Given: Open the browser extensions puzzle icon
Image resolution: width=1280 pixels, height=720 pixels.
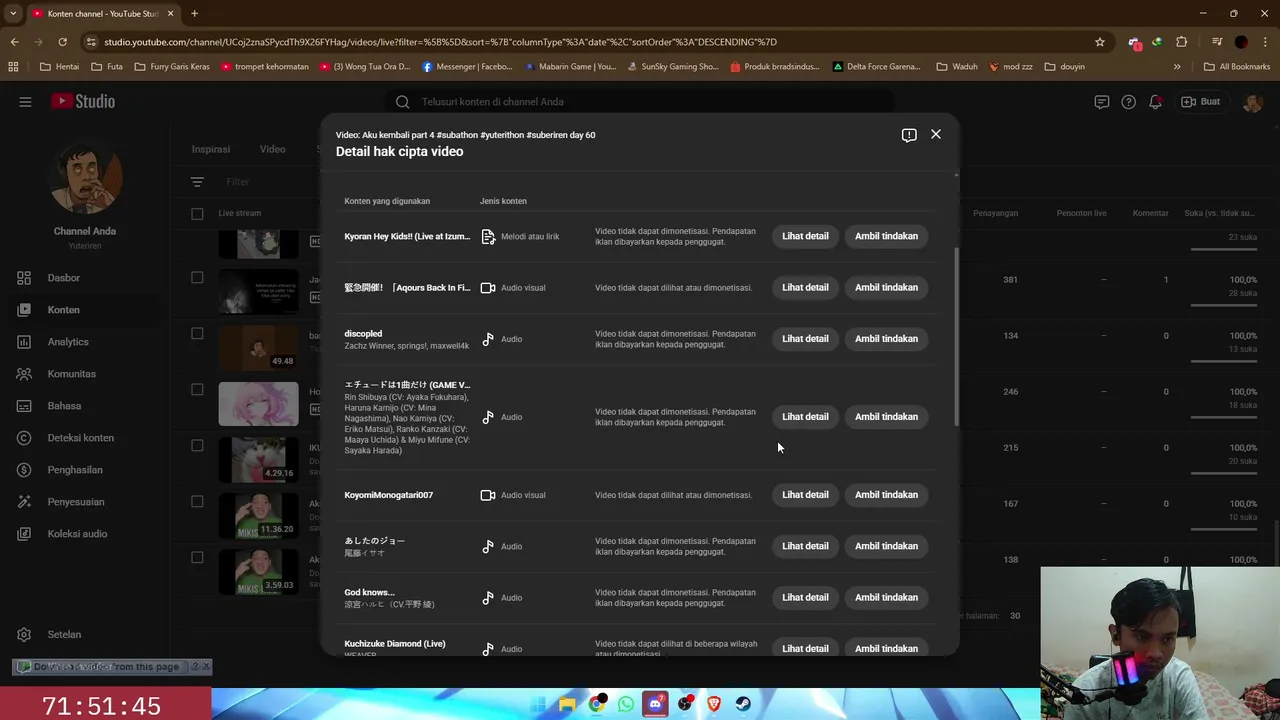Looking at the screenshot, I should (1182, 42).
